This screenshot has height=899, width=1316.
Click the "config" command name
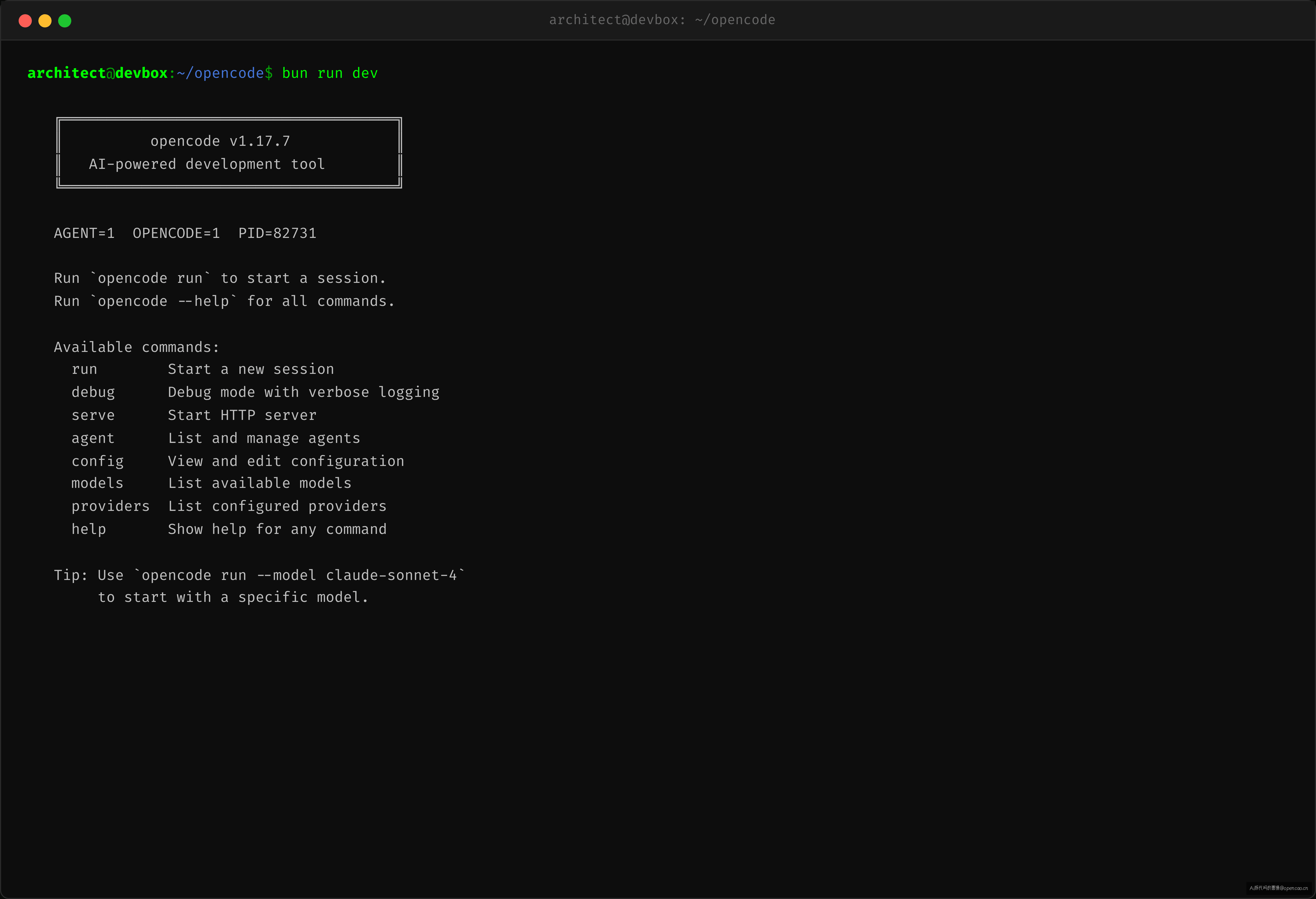[97, 461]
